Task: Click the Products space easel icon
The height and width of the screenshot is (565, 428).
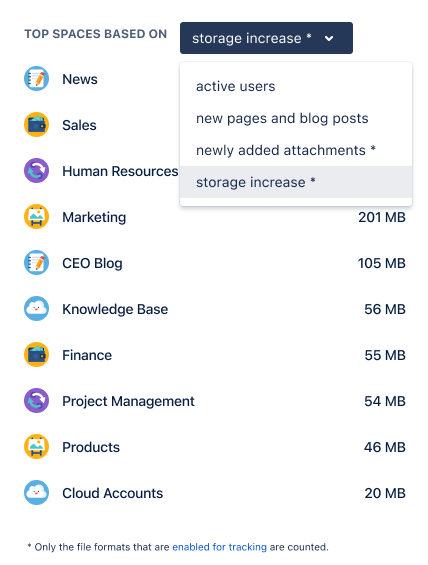Action: [36, 446]
